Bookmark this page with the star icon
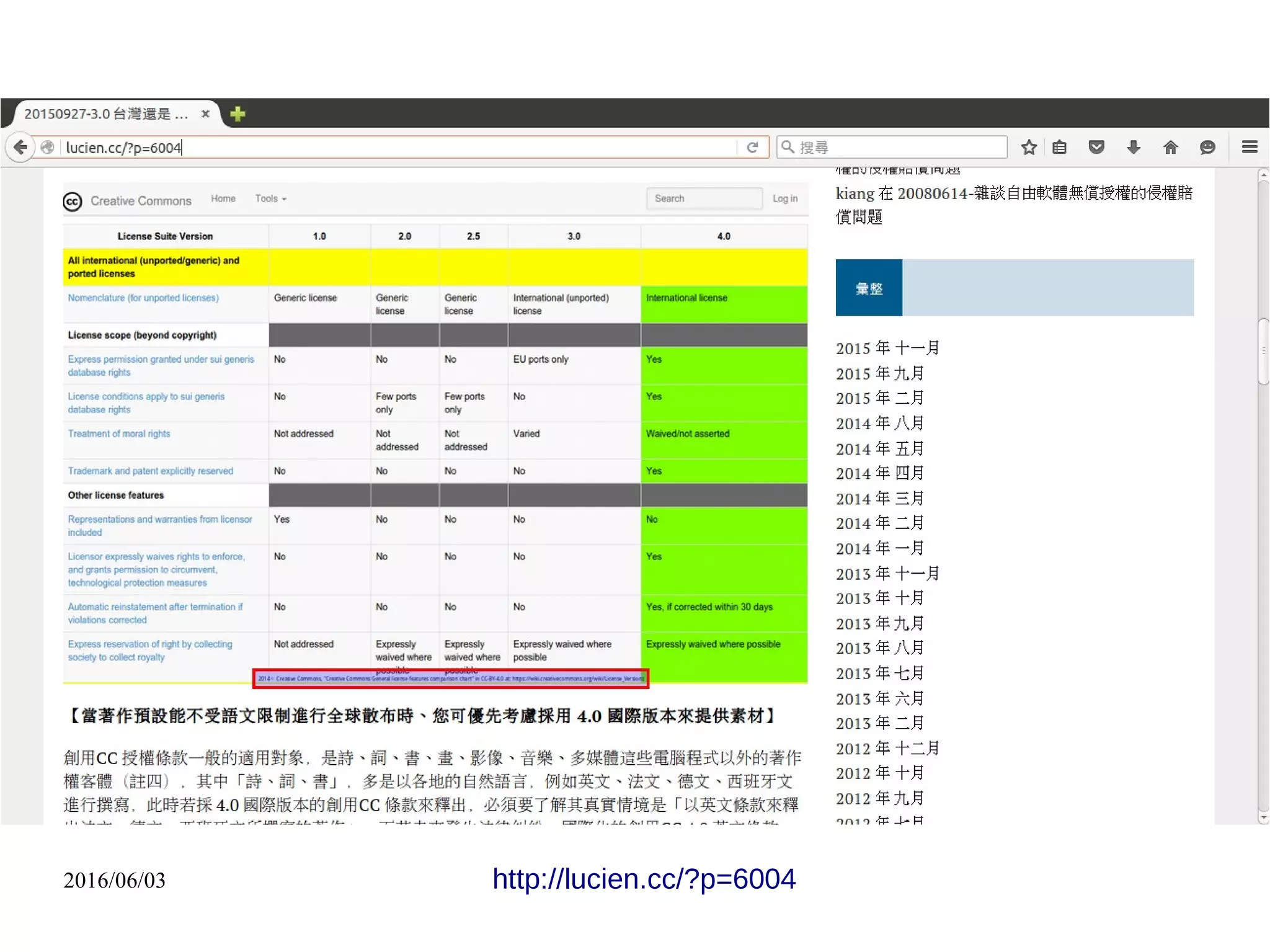The image size is (1270, 952). (1029, 147)
